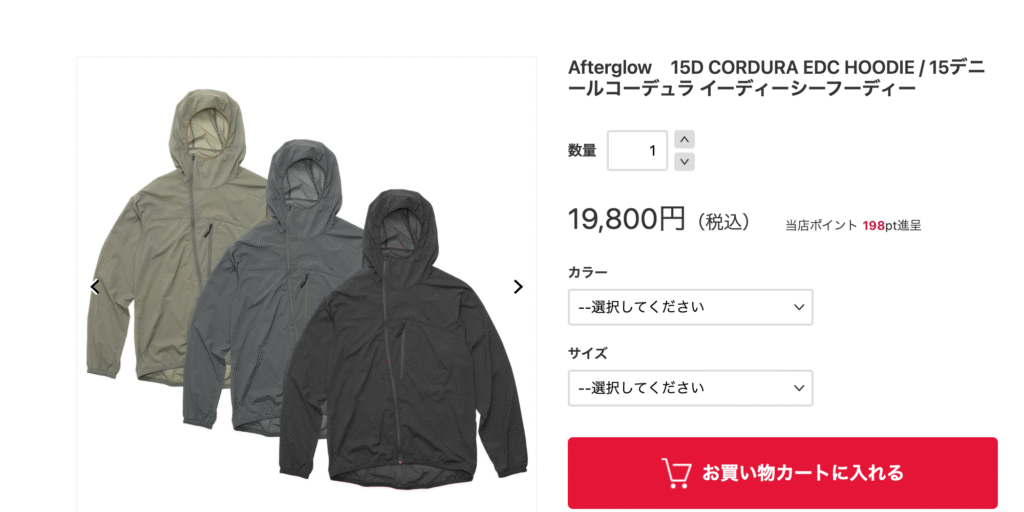The height and width of the screenshot is (512, 1024).
Task: Decrease quantity with the down arrow
Action: (x=684, y=161)
